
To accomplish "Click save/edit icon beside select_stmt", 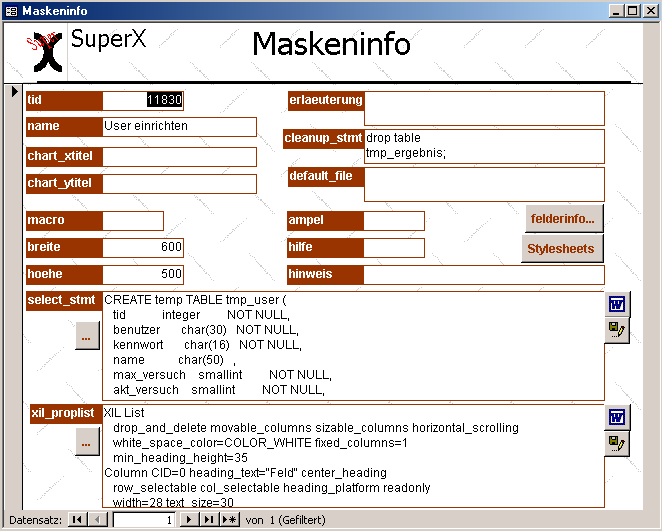I will click(x=617, y=330).
